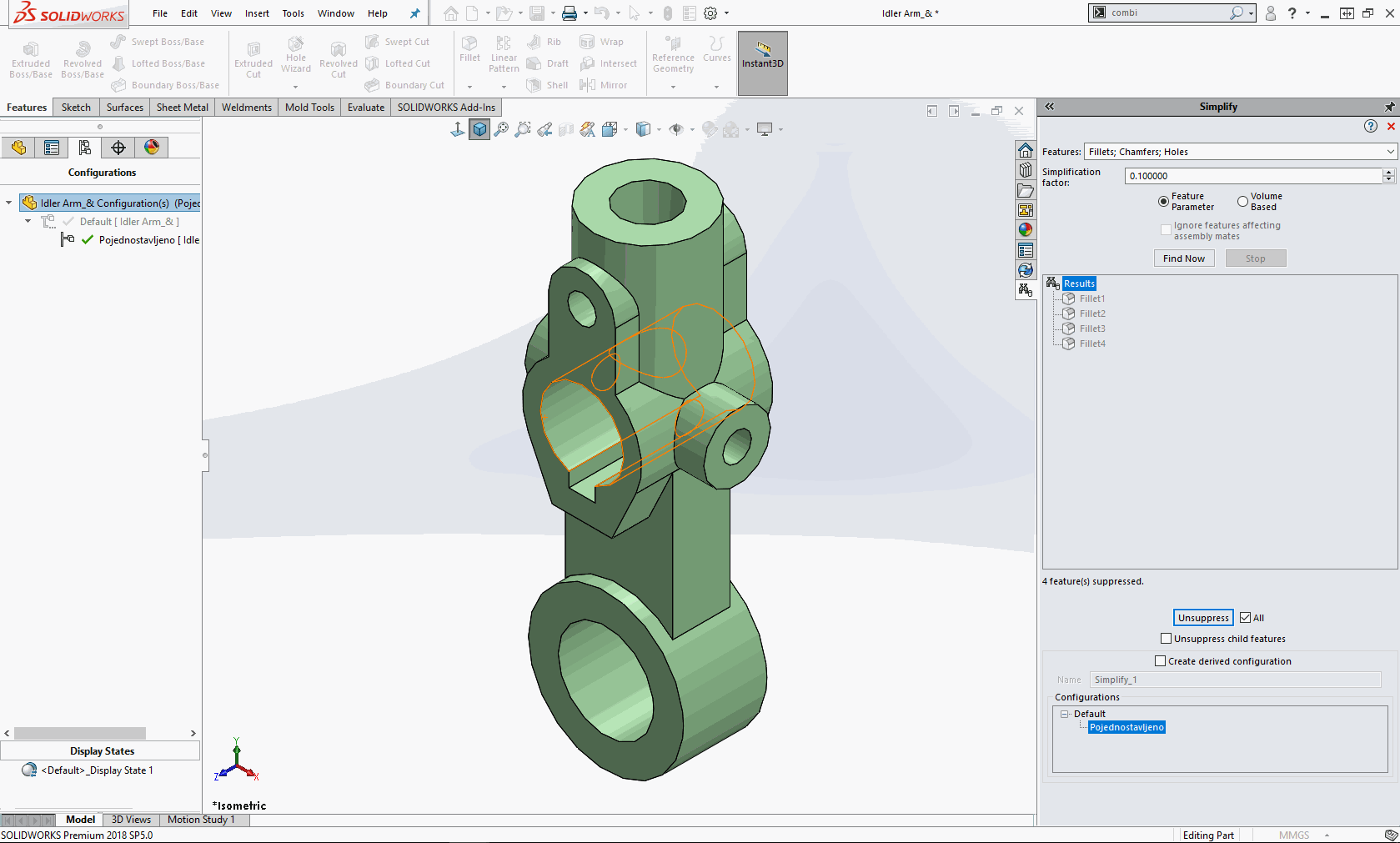Switch to the Evaluate tab
The height and width of the screenshot is (843, 1400).
(x=365, y=108)
